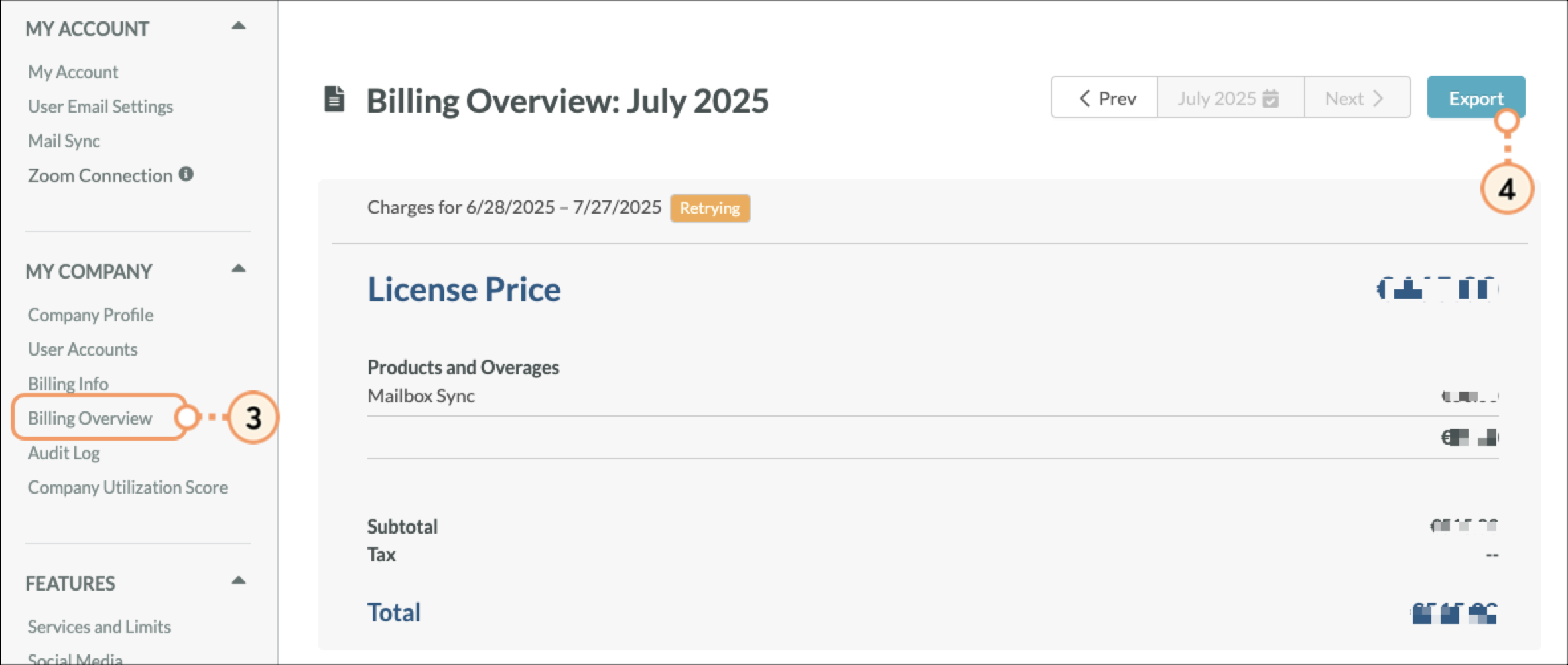Open Company Utilization Score

tap(128, 487)
